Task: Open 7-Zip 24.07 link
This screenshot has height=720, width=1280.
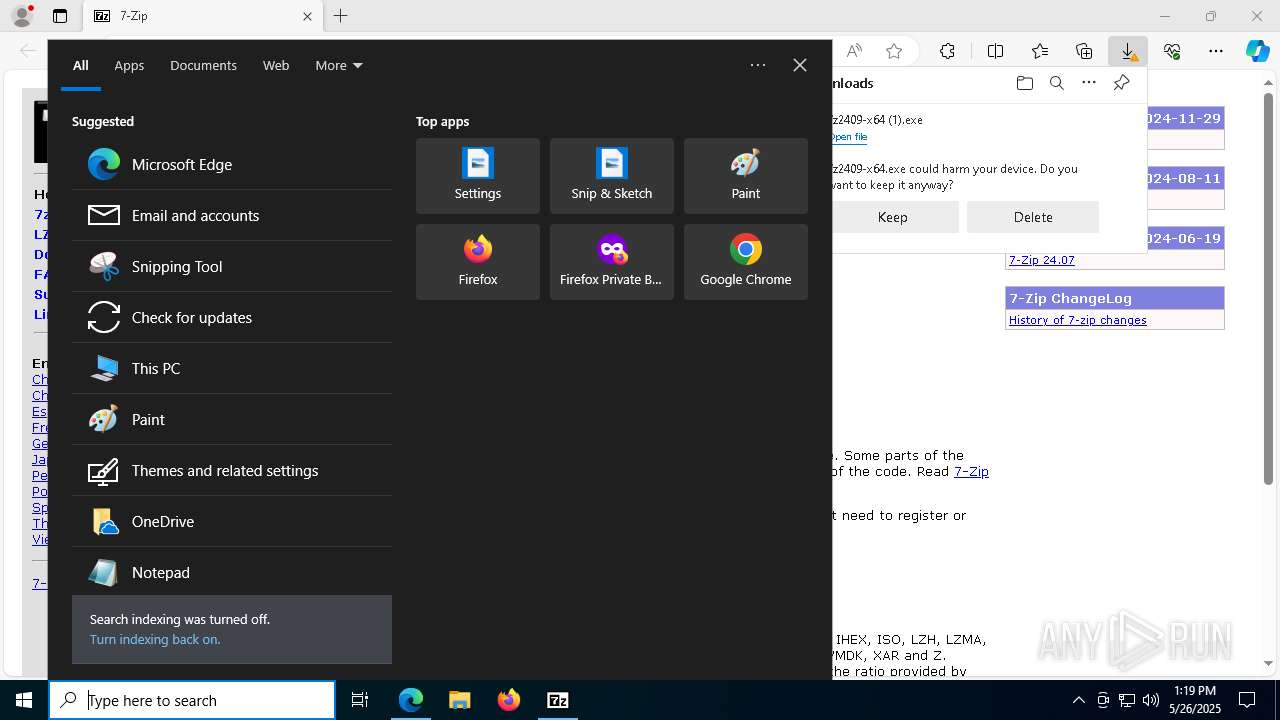Action: pos(1042,260)
